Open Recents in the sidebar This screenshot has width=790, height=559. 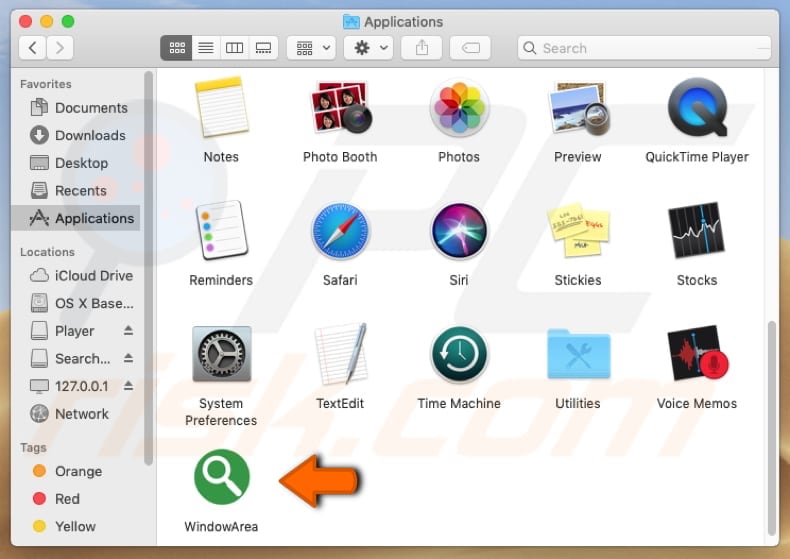(x=76, y=191)
